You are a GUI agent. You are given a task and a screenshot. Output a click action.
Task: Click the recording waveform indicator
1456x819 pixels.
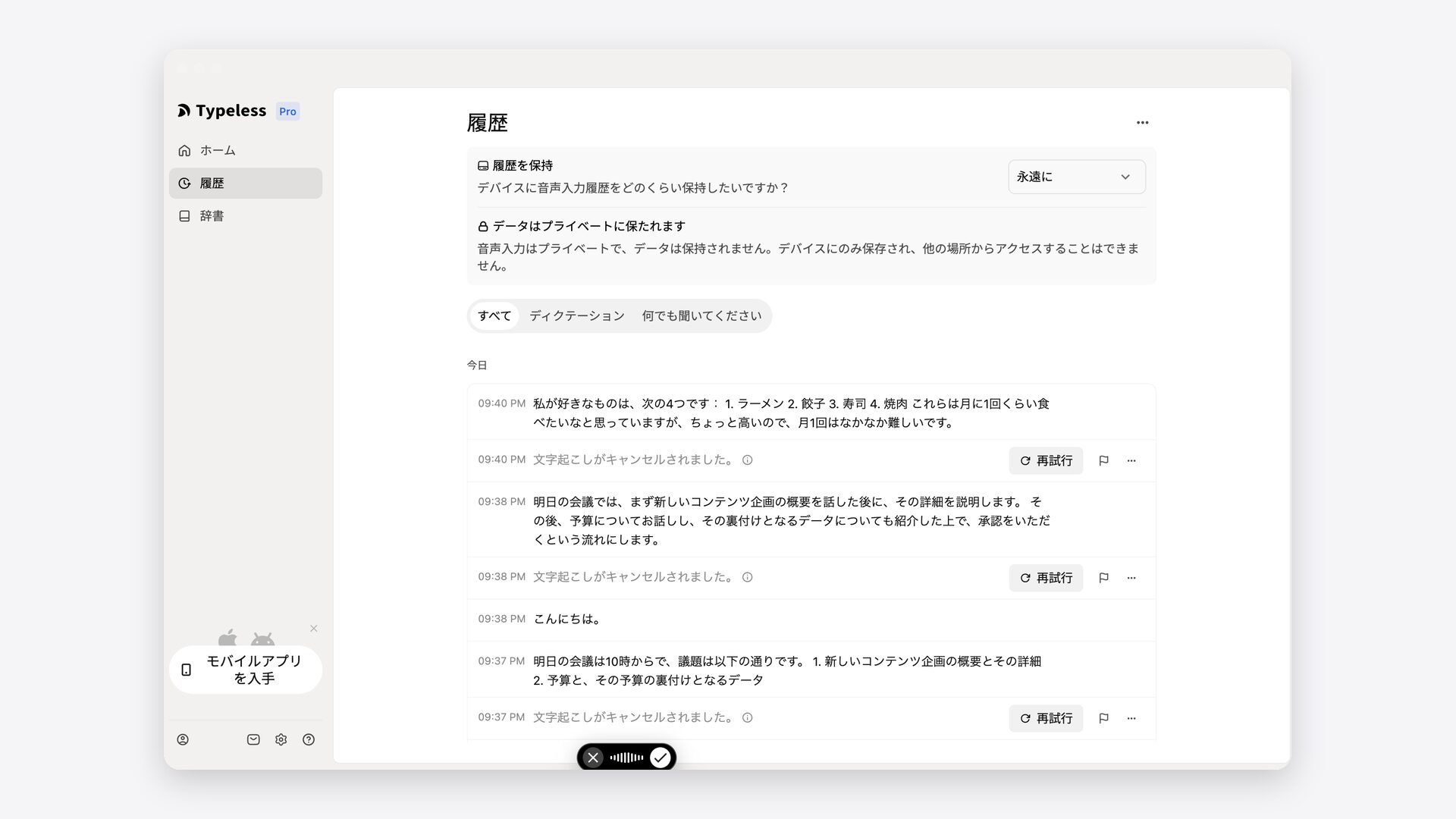[x=626, y=758]
